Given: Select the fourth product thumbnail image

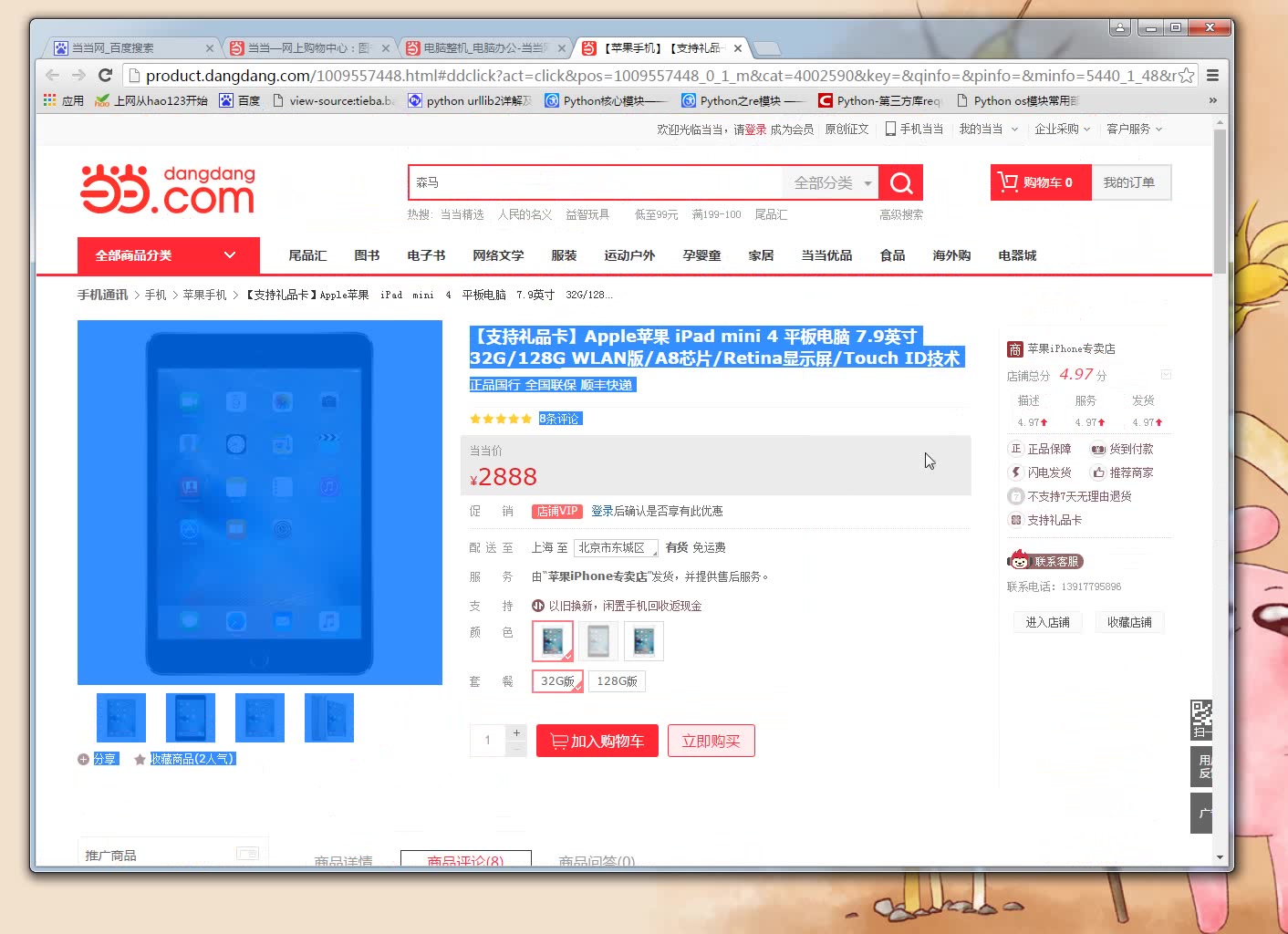Looking at the screenshot, I should point(328,718).
